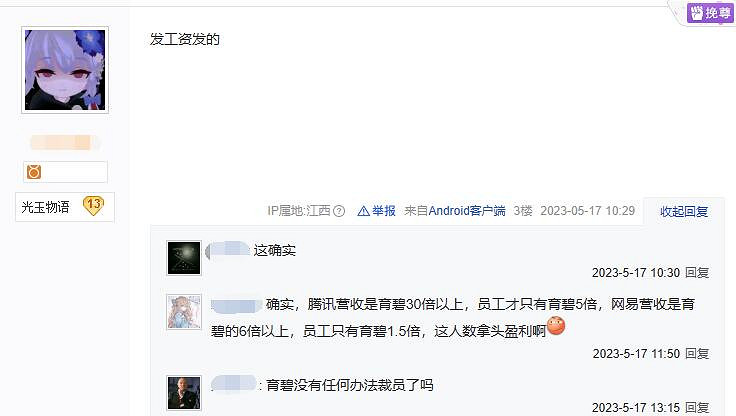Screen dimensions: 736x416
Task: Open the Android客户端 link
Action: 467,211
